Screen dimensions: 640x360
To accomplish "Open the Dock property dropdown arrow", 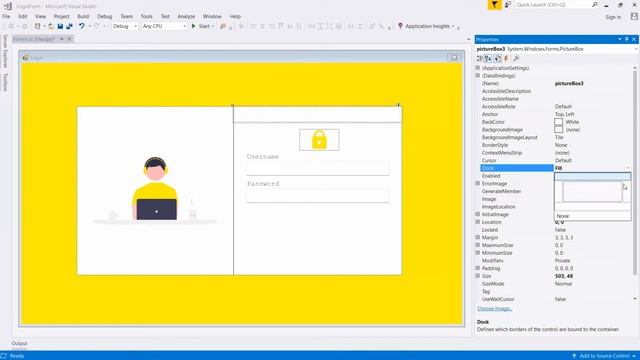I will click(x=628, y=168).
